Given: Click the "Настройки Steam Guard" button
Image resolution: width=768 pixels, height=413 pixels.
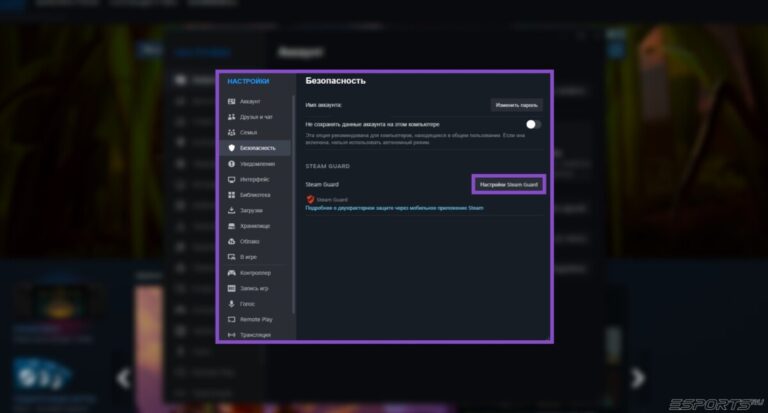Looking at the screenshot, I should coord(508,184).
